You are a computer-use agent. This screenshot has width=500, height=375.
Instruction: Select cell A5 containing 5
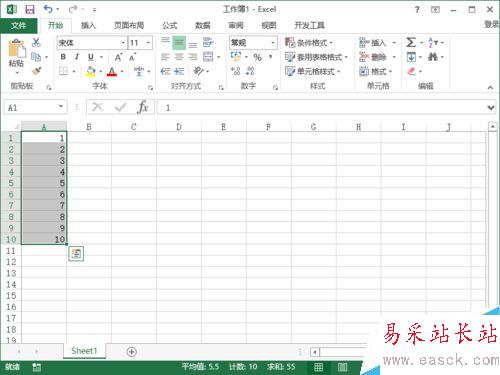[44, 183]
